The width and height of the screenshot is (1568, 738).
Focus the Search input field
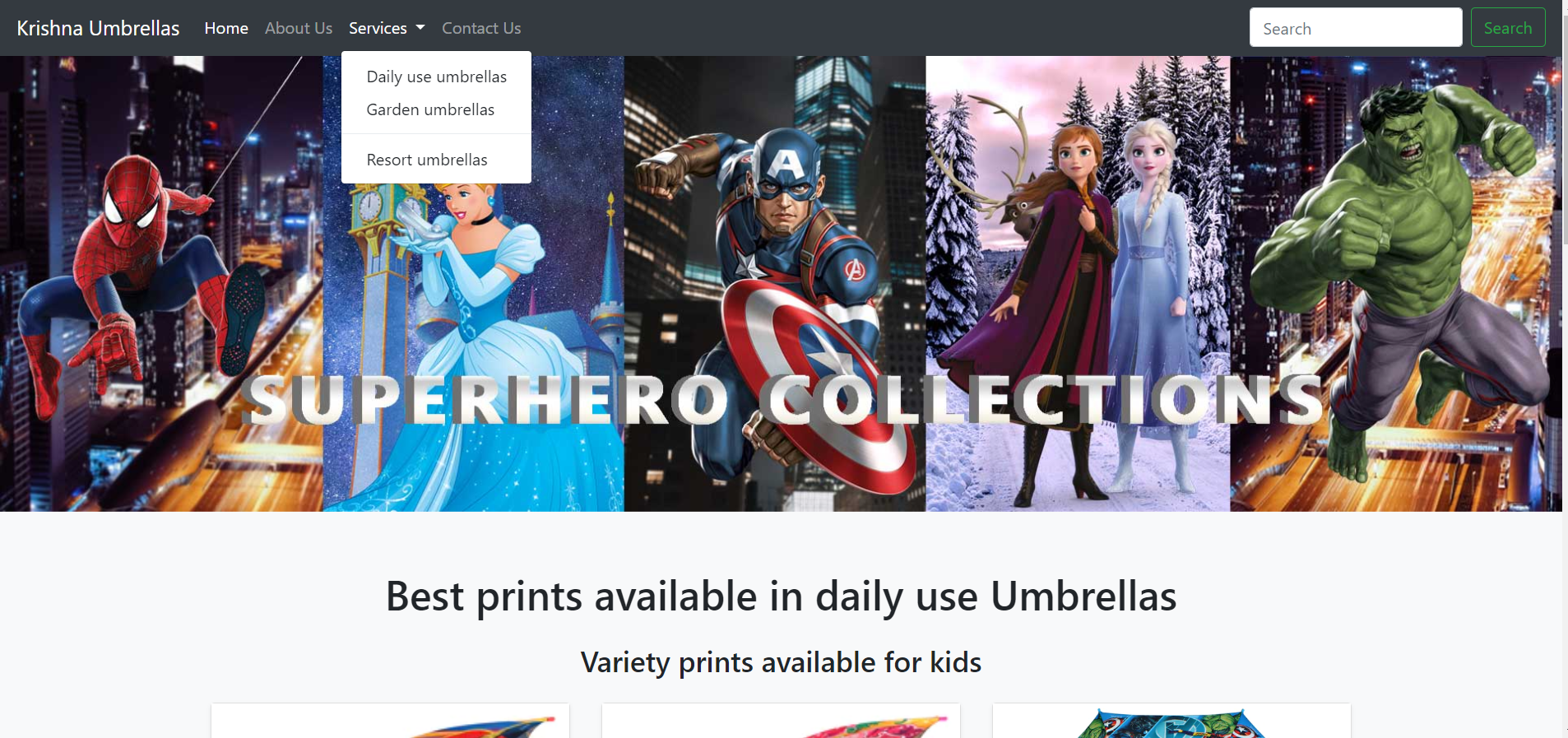pyautogui.click(x=1356, y=28)
